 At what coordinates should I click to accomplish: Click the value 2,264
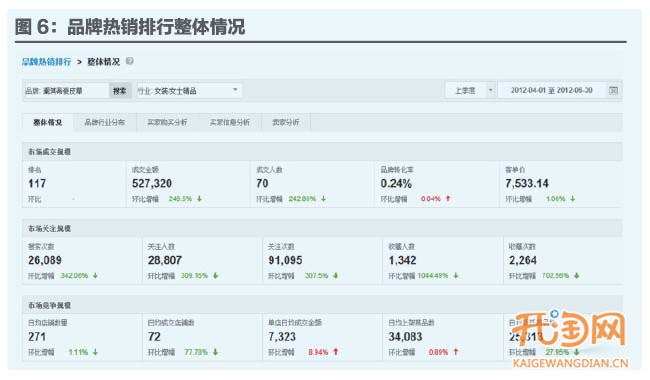[522, 260]
